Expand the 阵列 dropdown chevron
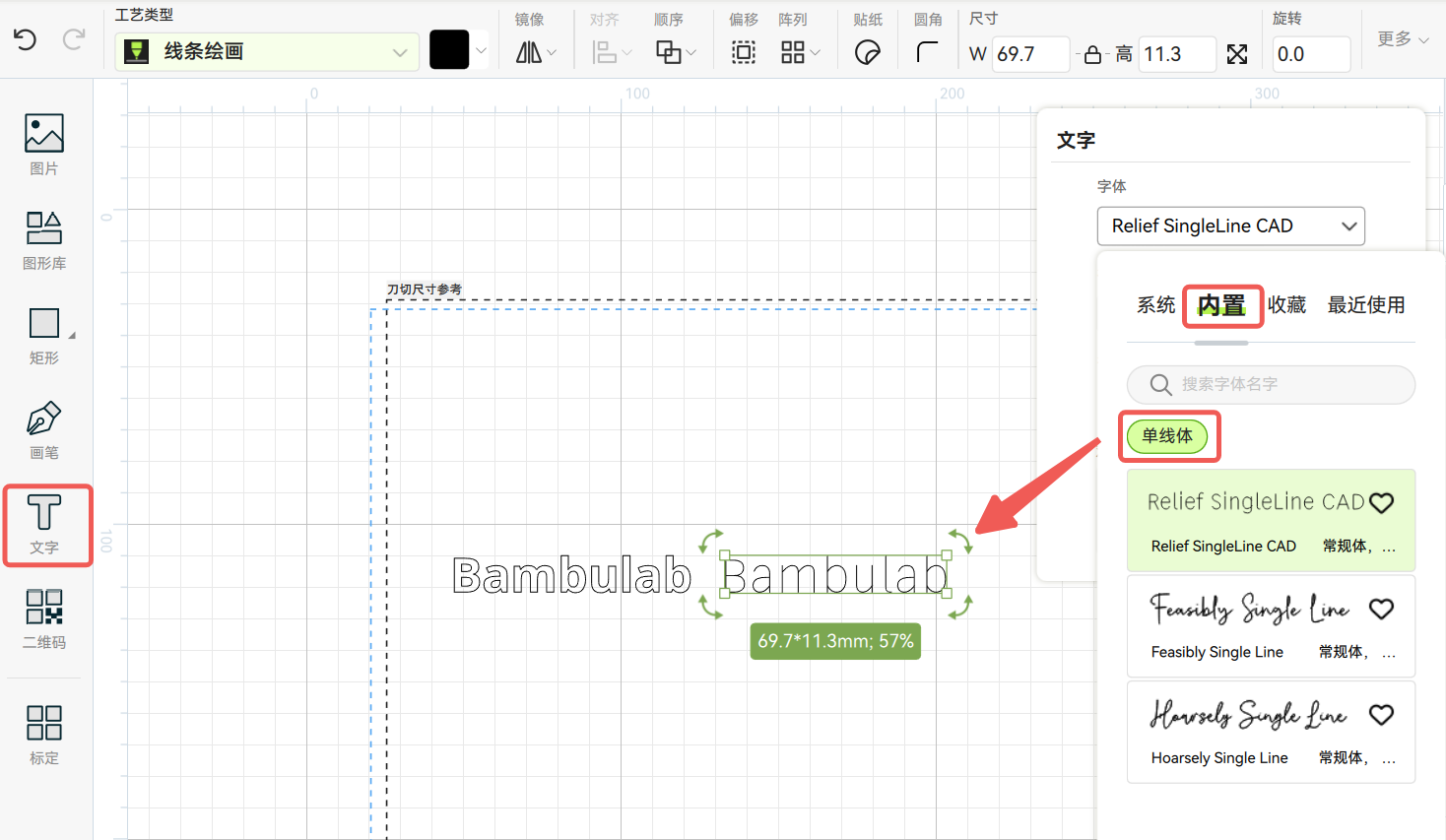This screenshot has width=1446, height=840. tap(816, 53)
